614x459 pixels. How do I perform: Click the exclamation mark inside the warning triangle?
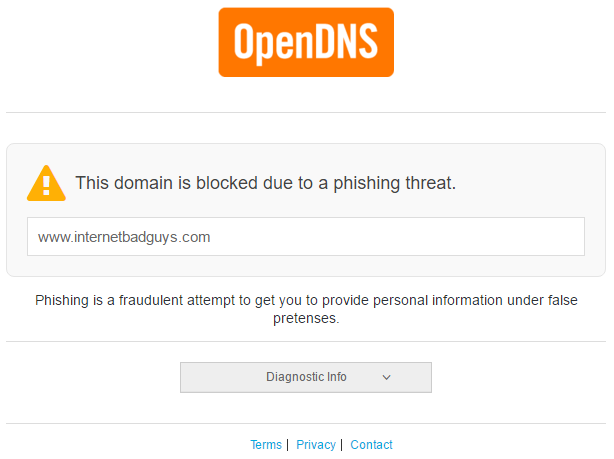pos(46,185)
